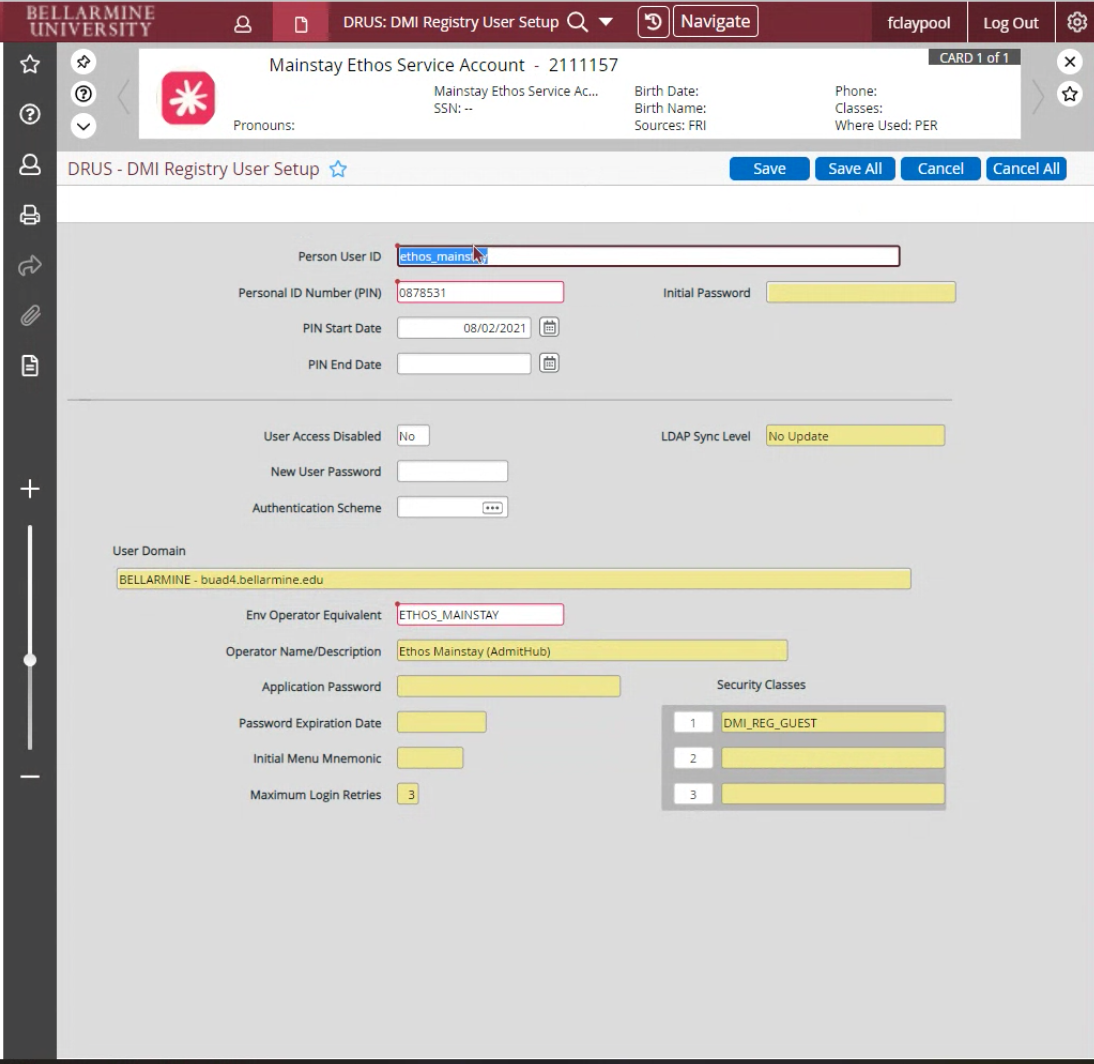Open the person search icon in header
This screenshot has height=1064, width=1094.
[x=243, y=24]
